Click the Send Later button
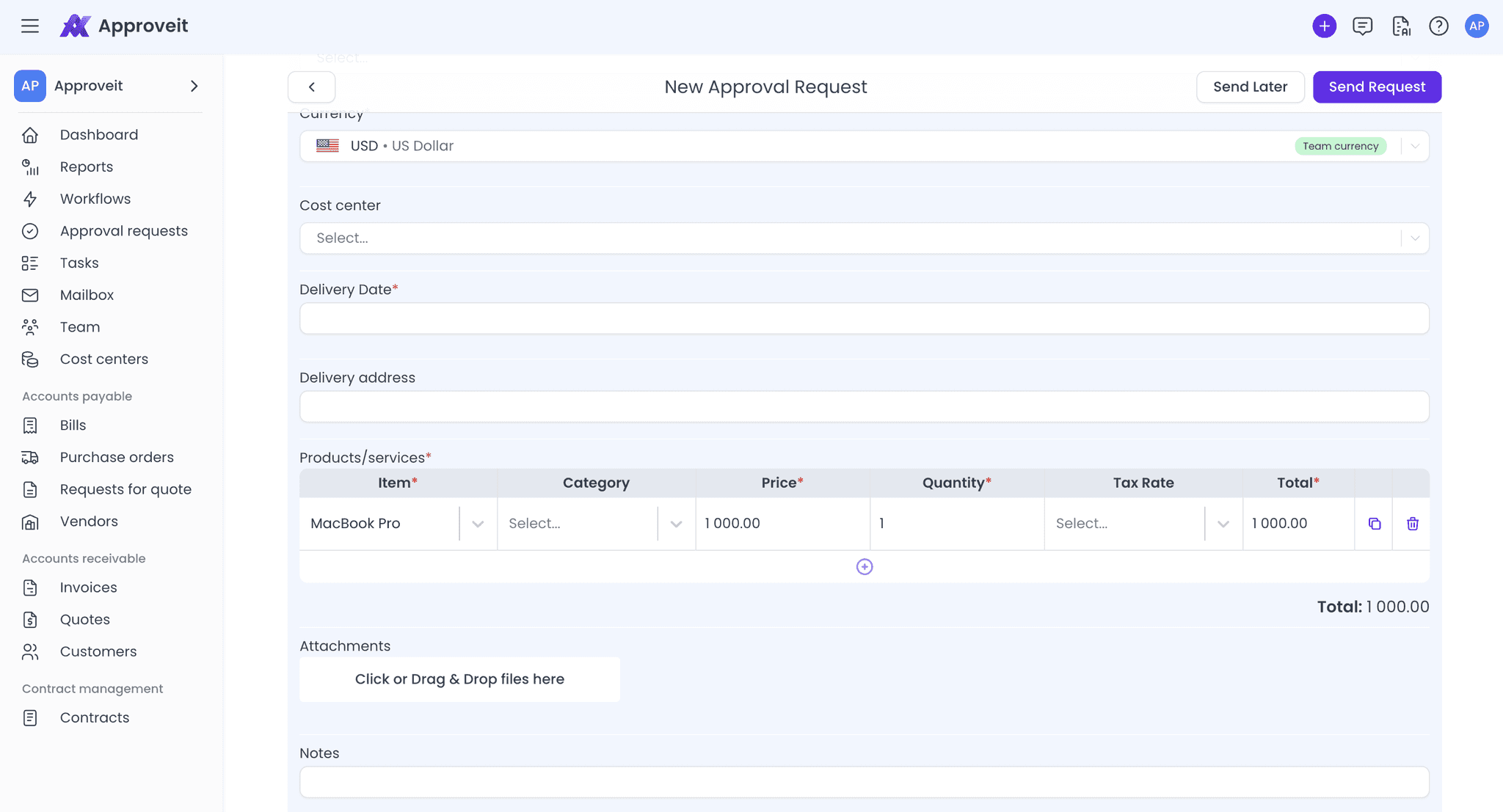The height and width of the screenshot is (812, 1503). coord(1250,87)
